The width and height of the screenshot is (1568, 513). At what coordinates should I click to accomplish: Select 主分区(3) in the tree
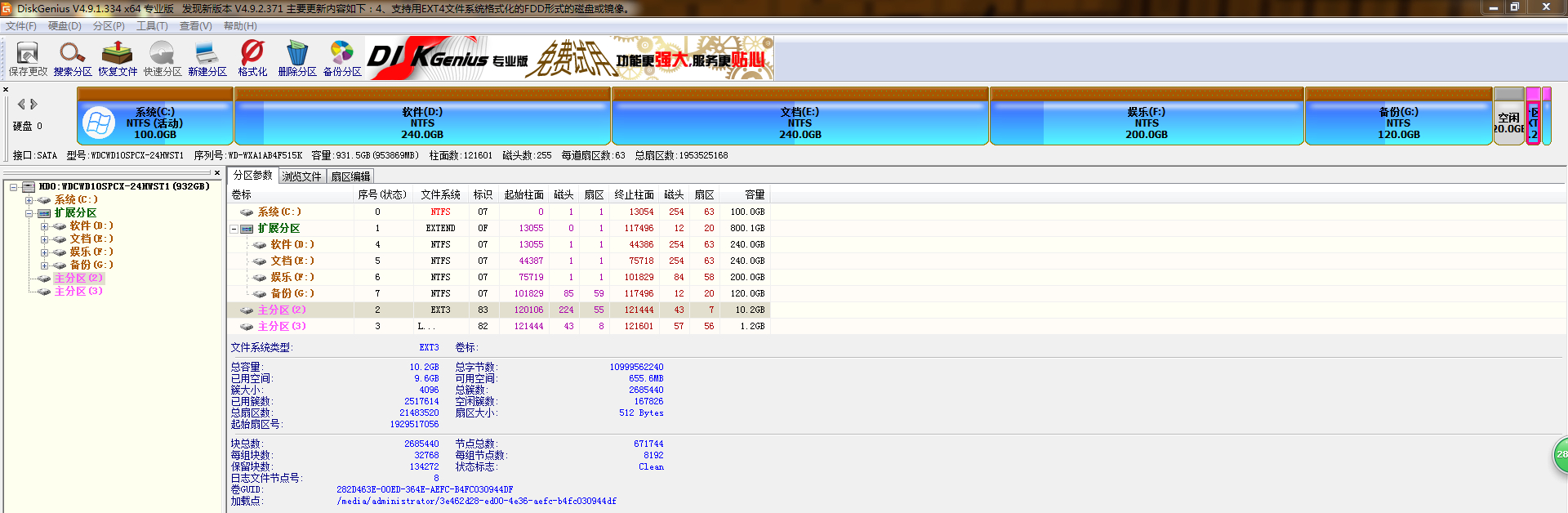(x=78, y=292)
